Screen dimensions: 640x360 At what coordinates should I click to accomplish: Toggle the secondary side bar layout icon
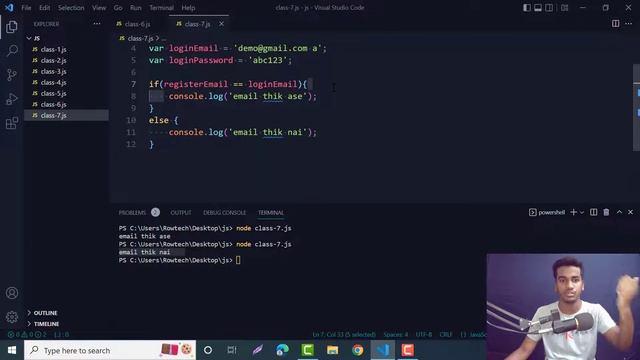point(549,8)
